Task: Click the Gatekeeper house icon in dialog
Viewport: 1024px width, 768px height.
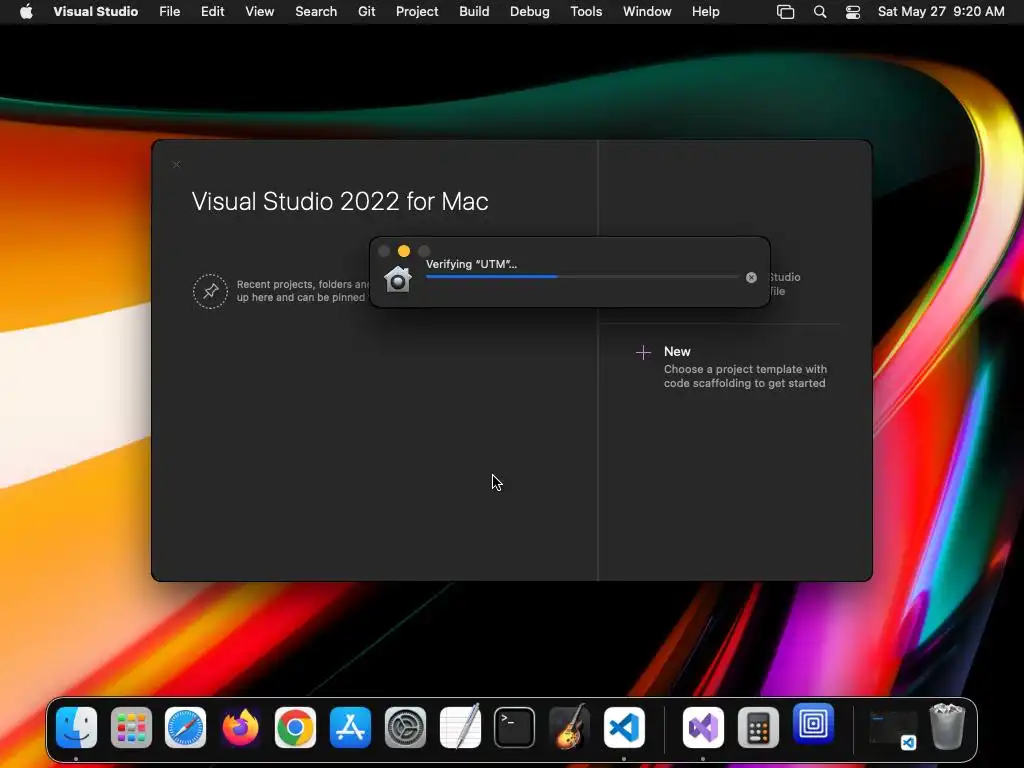Action: point(398,279)
